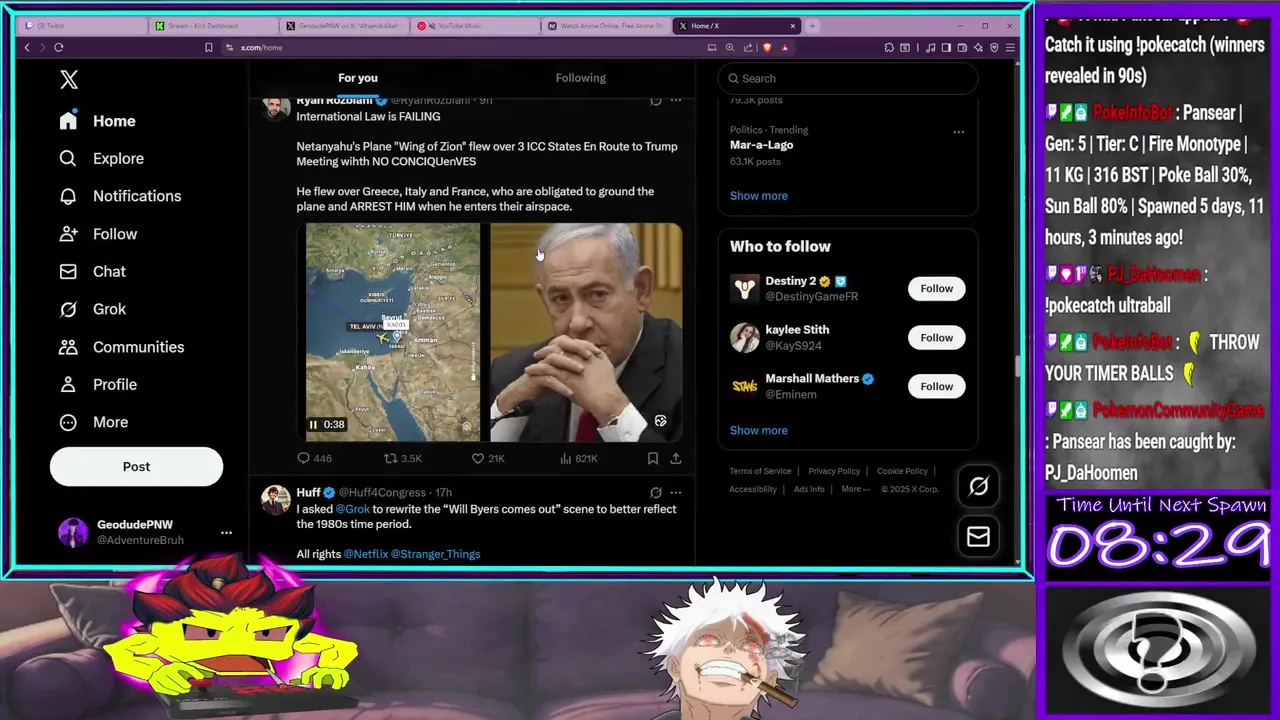Switch to the Twitch browser tab
The height and width of the screenshot is (720, 1280).
tap(82, 26)
